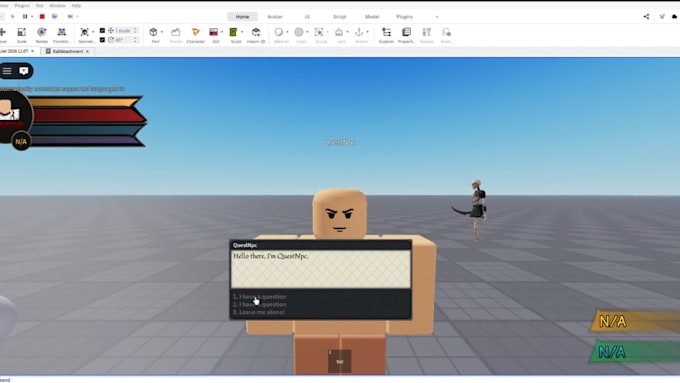
Task: Click the share icon at top right
Action: point(646,16)
